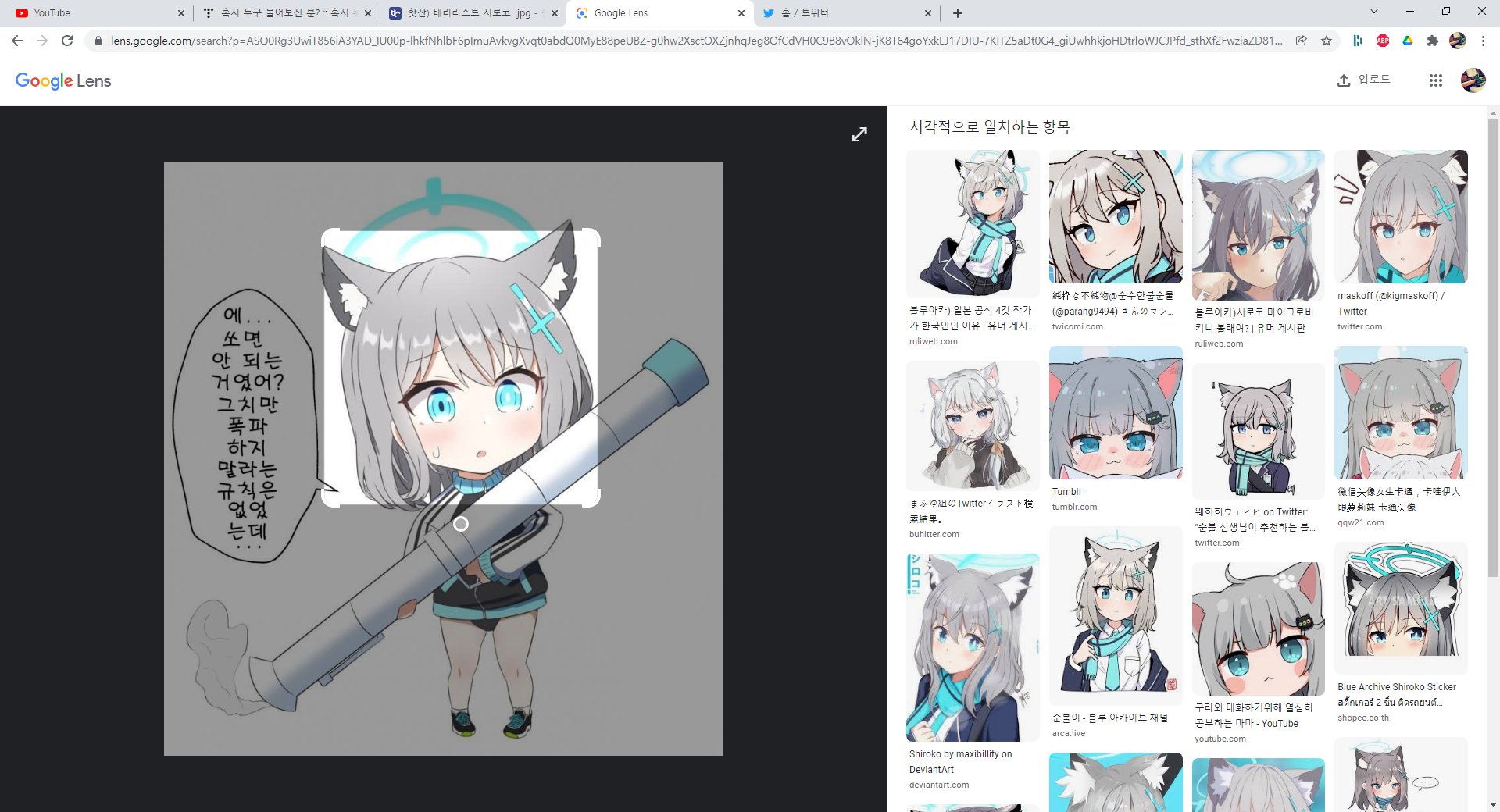The height and width of the screenshot is (812, 1500).
Task: Click the 시각적으로 일치하는 항목 heading
Action: coord(990,126)
